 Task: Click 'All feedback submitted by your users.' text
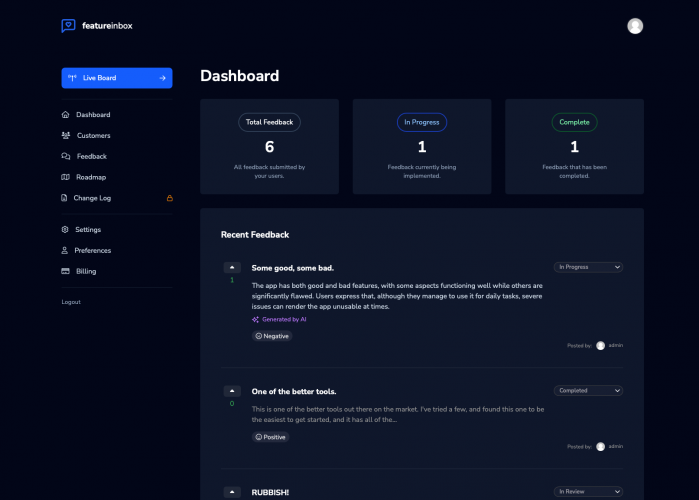coord(269,172)
